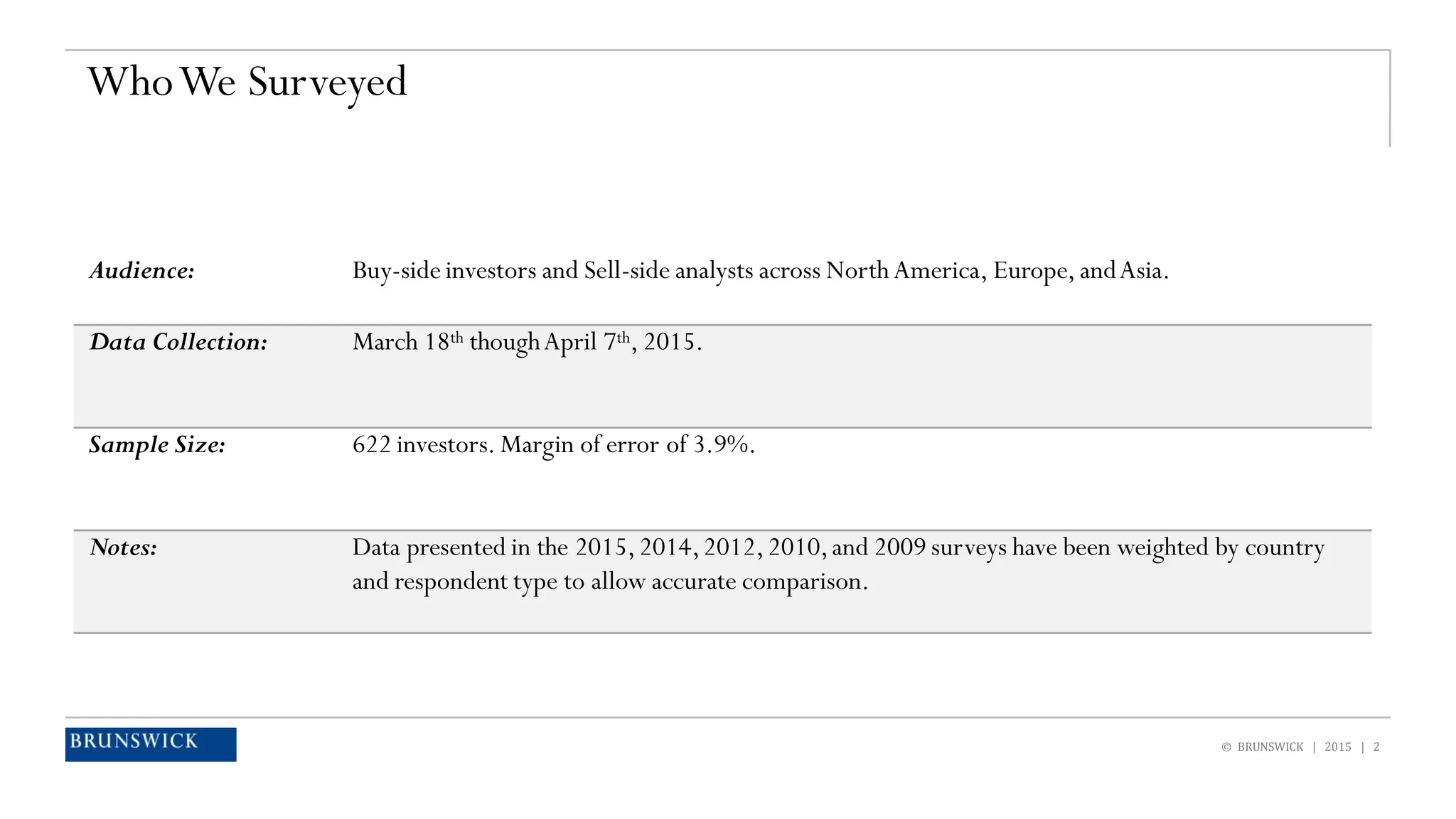Click the '© BRUNSWICK' copyright footer text

(1263, 746)
